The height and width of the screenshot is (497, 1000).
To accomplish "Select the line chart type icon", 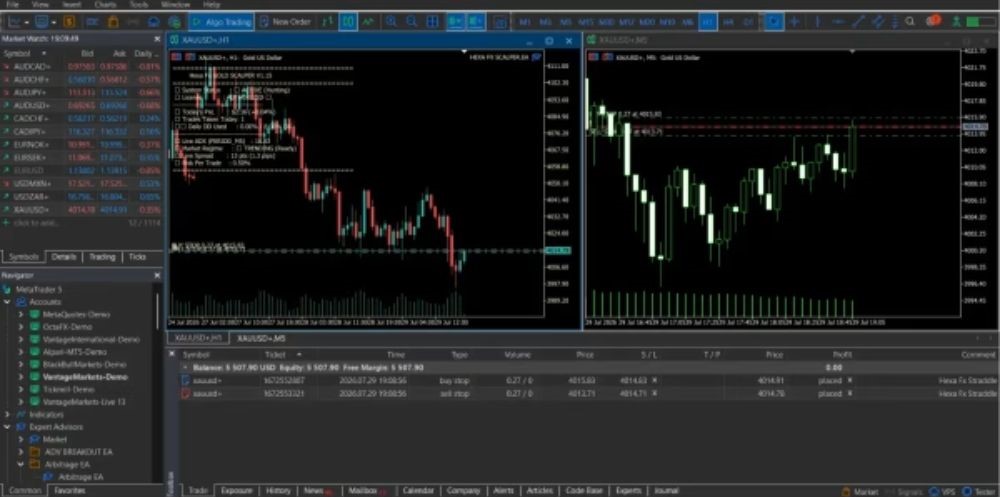I will click(369, 22).
